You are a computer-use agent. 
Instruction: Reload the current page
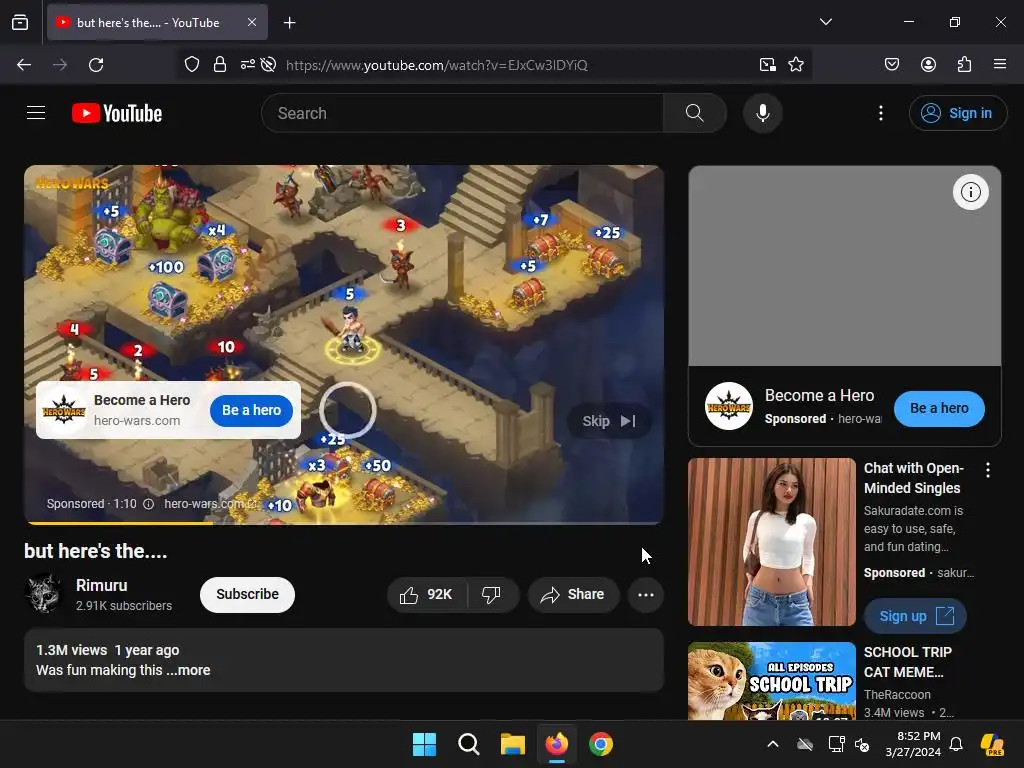click(96, 65)
